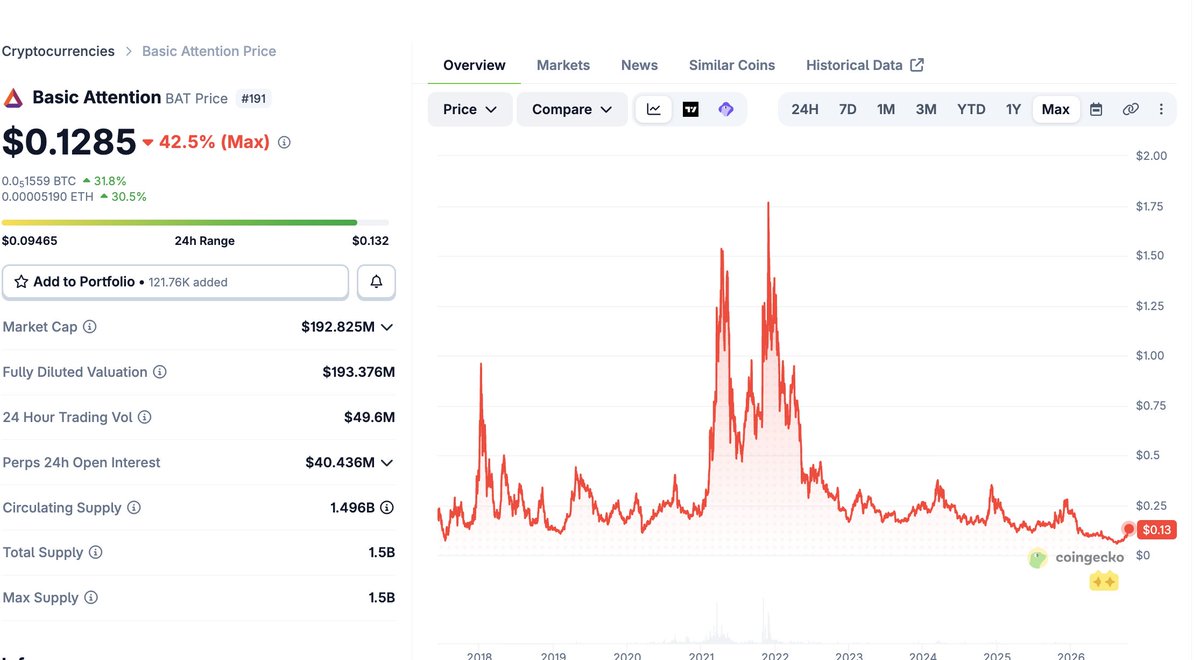Select the YTD time range
1200x660 pixels.
[x=971, y=109]
